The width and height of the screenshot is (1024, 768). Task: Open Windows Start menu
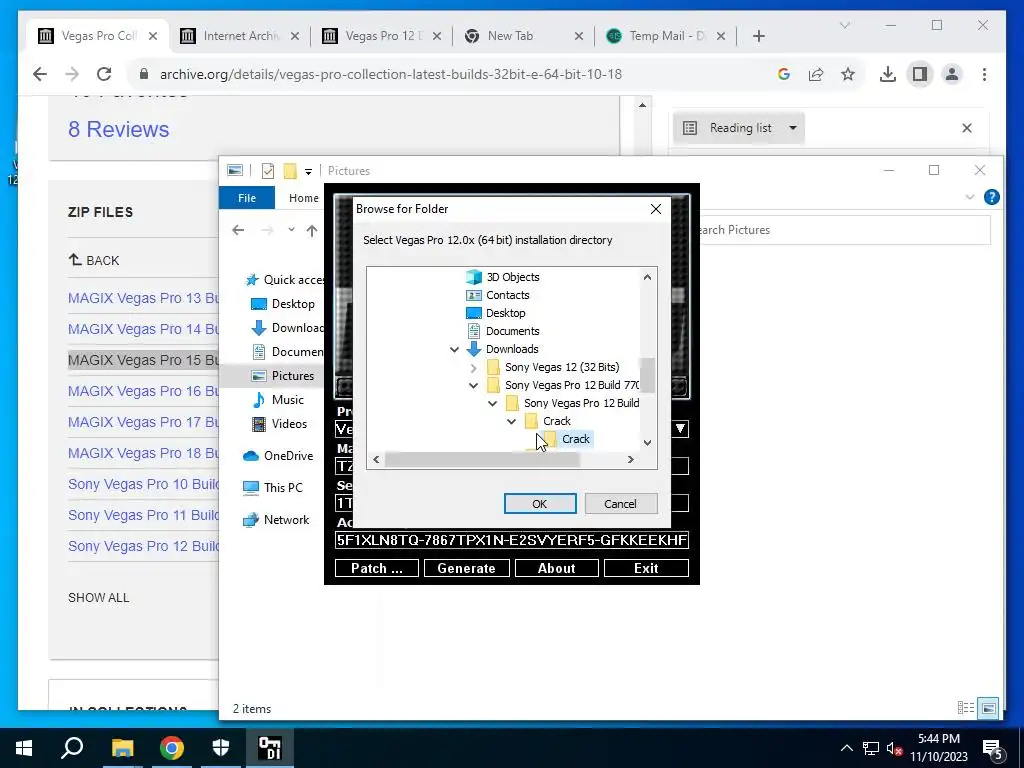pyautogui.click(x=24, y=748)
